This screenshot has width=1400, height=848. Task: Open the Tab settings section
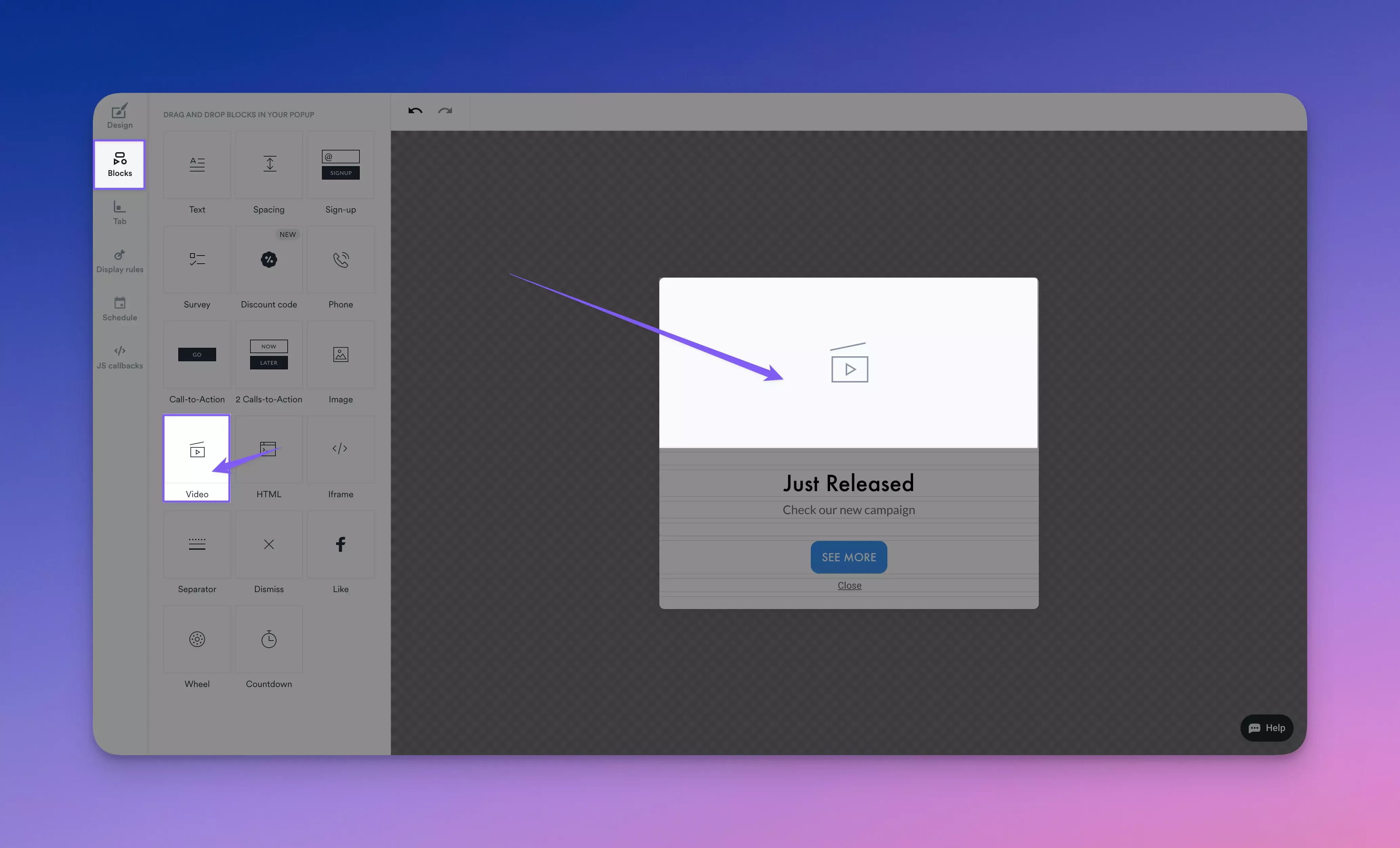coord(119,213)
